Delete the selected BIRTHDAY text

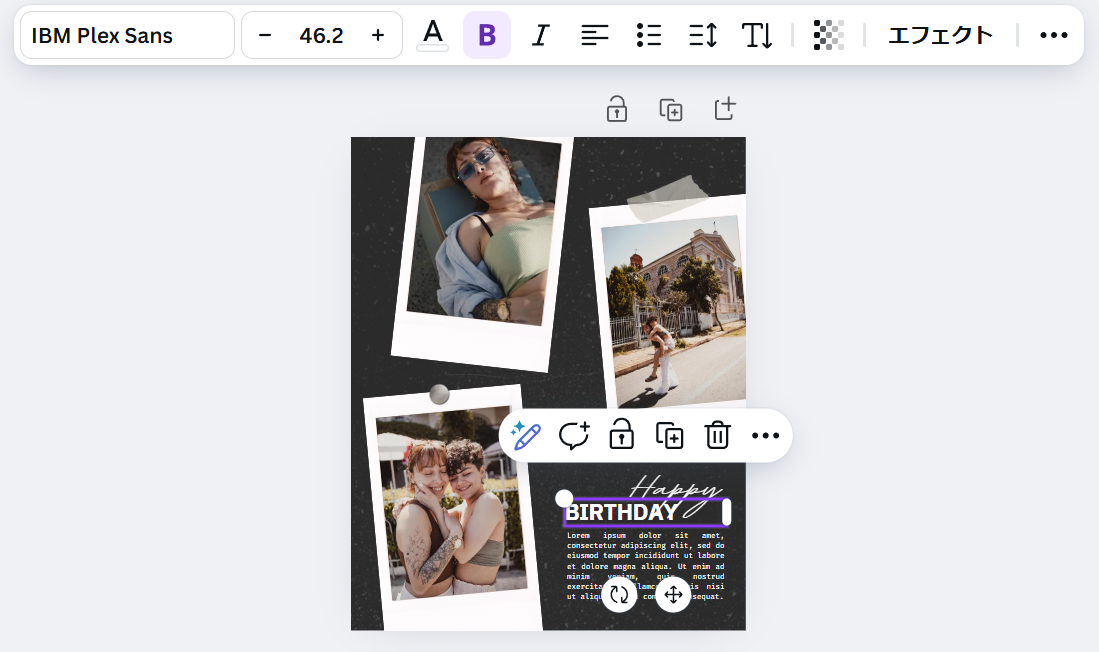point(717,435)
